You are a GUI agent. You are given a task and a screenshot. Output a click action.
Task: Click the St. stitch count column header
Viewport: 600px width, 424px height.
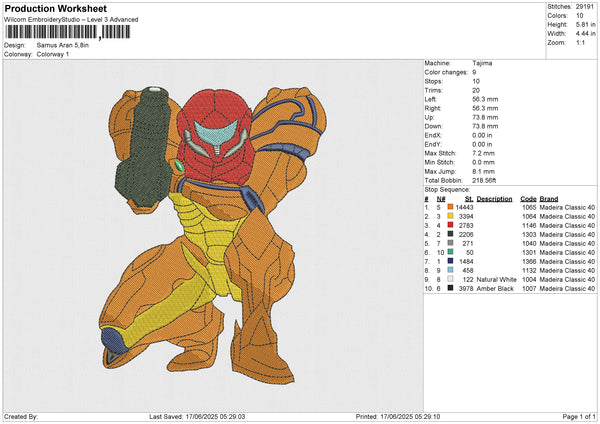point(468,198)
